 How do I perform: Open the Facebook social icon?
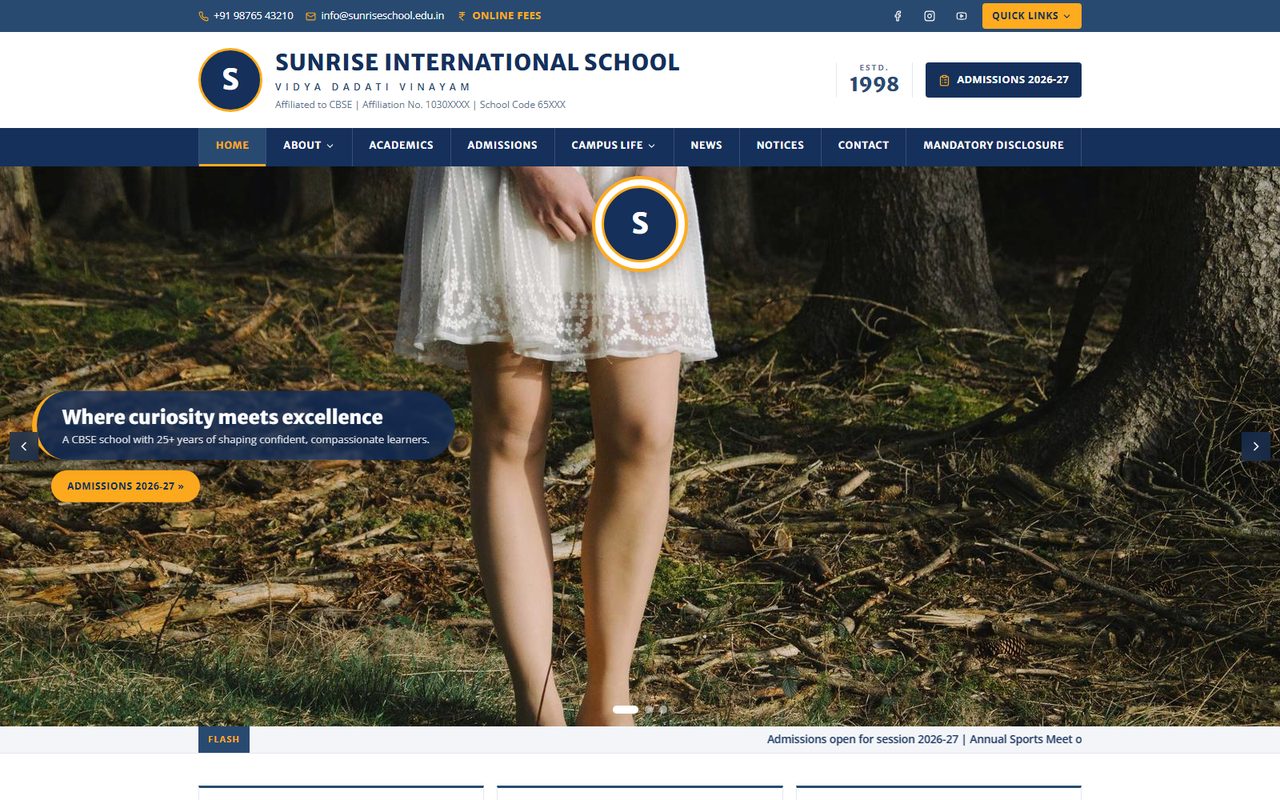[897, 16]
